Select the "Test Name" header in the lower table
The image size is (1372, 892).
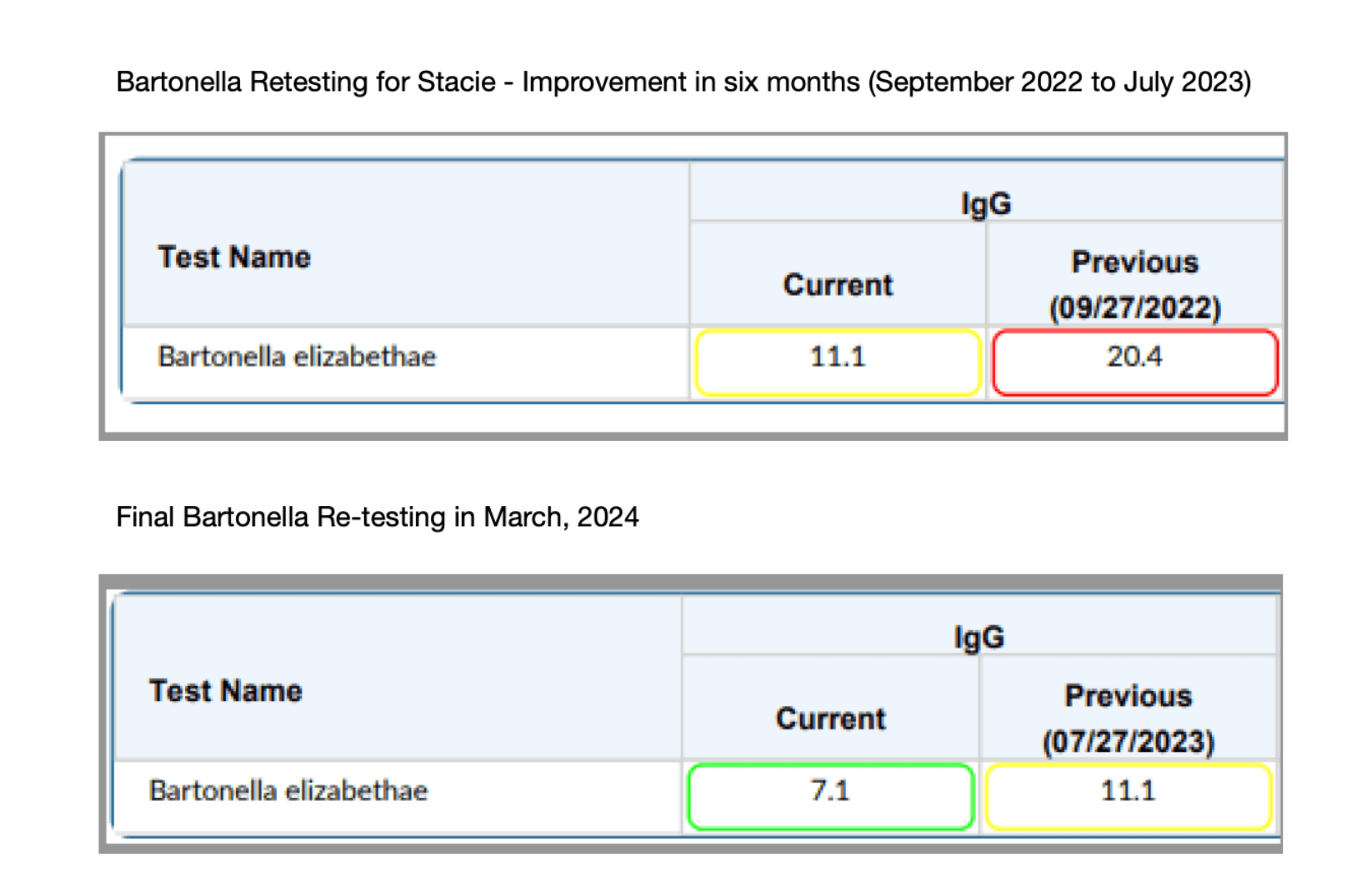coord(226,691)
